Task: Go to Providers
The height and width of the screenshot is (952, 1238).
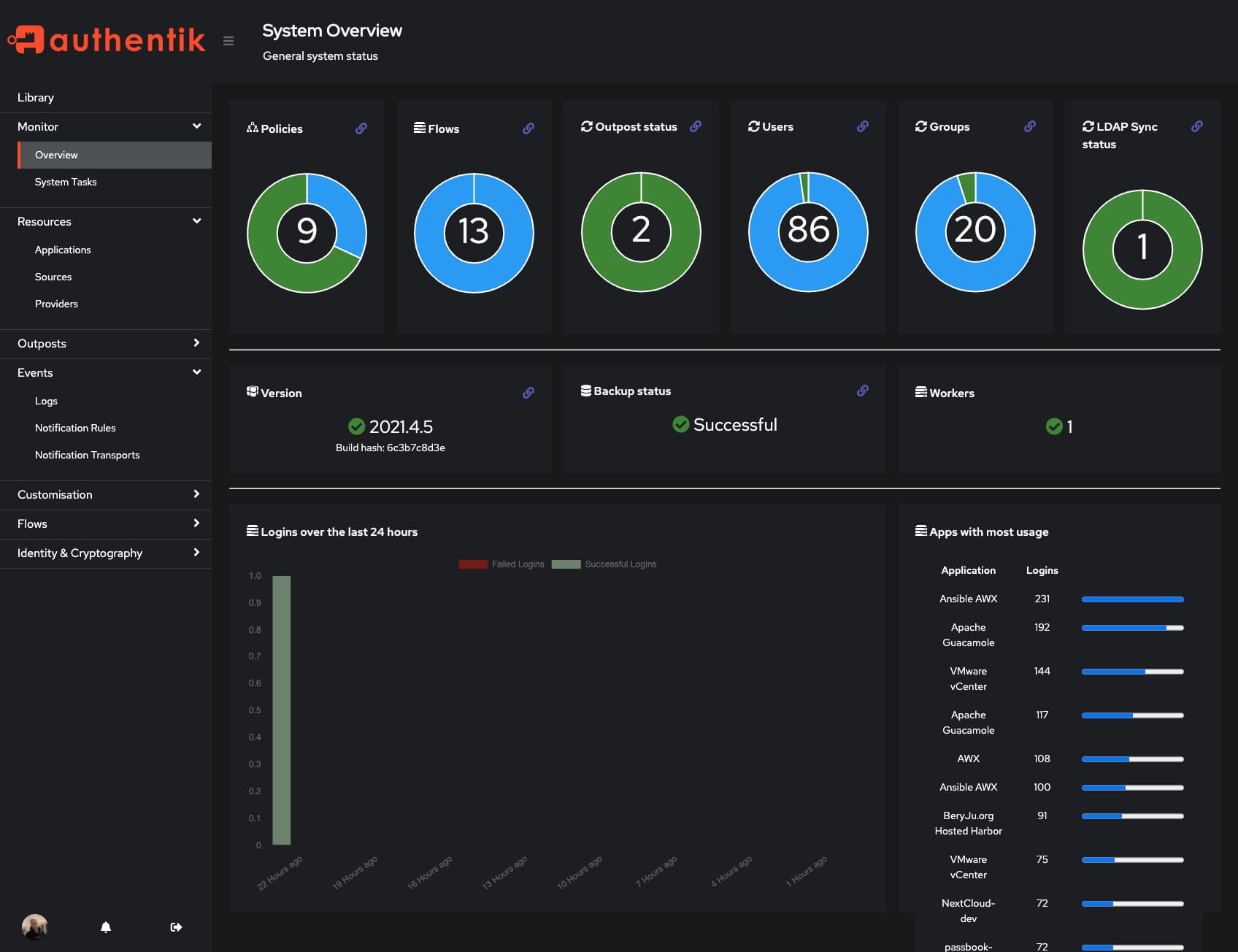Action: click(115, 304)
